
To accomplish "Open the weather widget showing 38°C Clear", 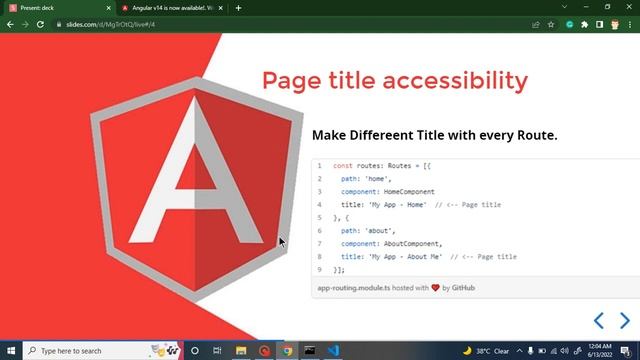I will tap(486, 351).
